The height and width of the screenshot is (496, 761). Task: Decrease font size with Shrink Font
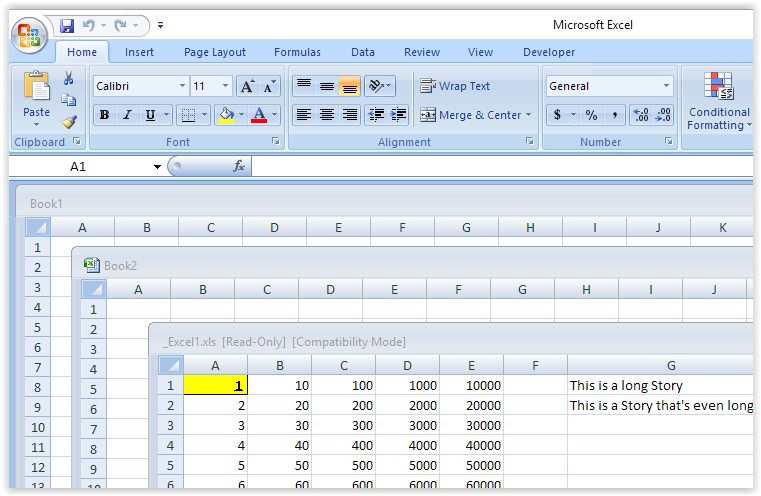coord(269,86)
